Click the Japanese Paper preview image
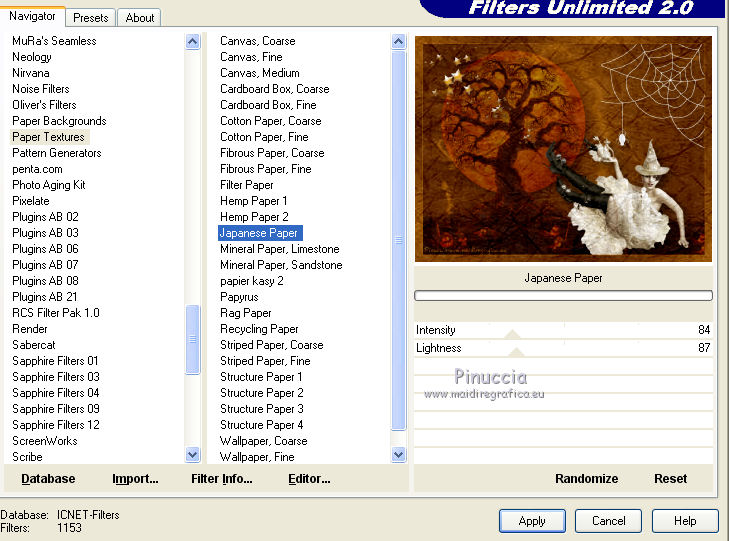 [563, 149]
